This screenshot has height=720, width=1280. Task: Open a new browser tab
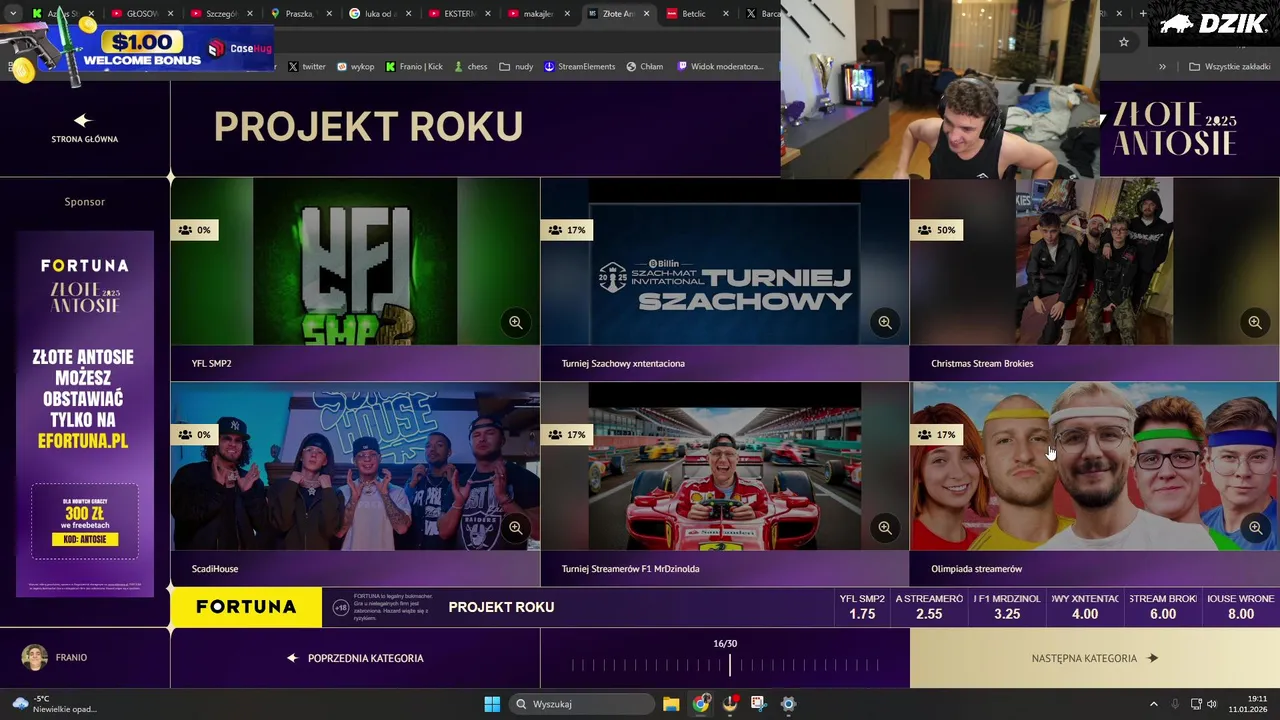[x=1143, y=14]
